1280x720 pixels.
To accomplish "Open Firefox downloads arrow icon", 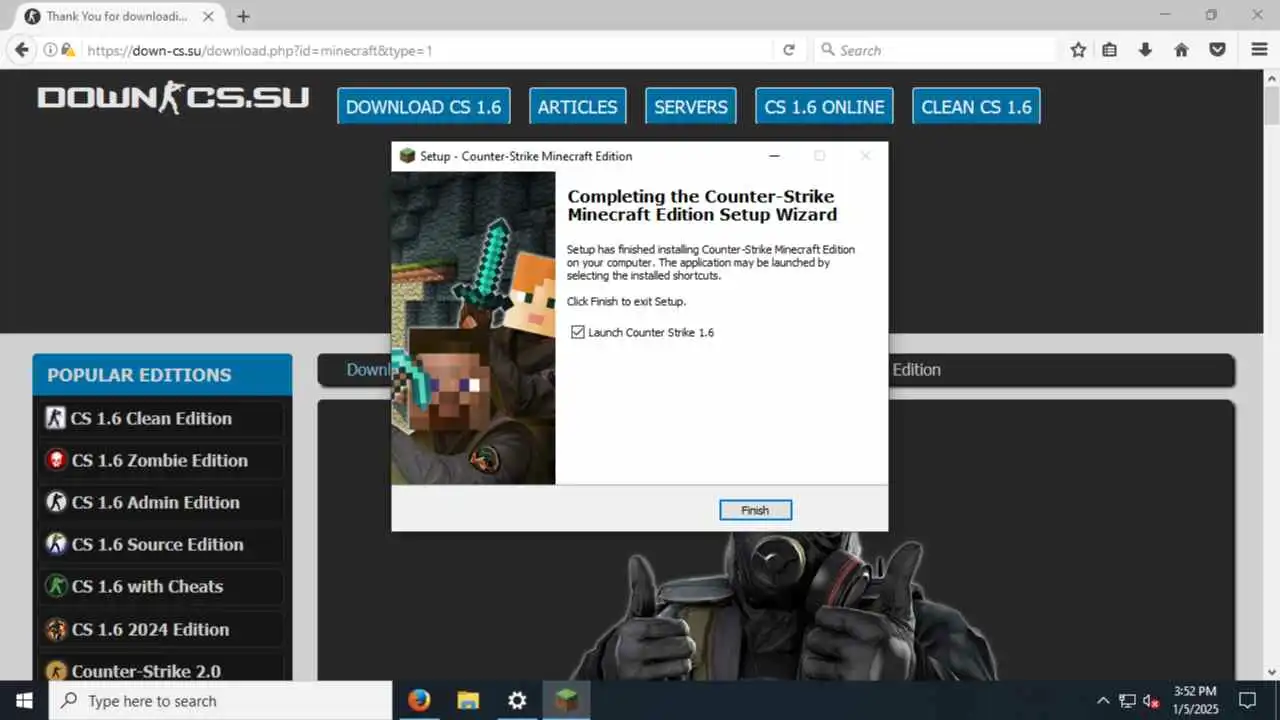I will tap(1145, 50).
